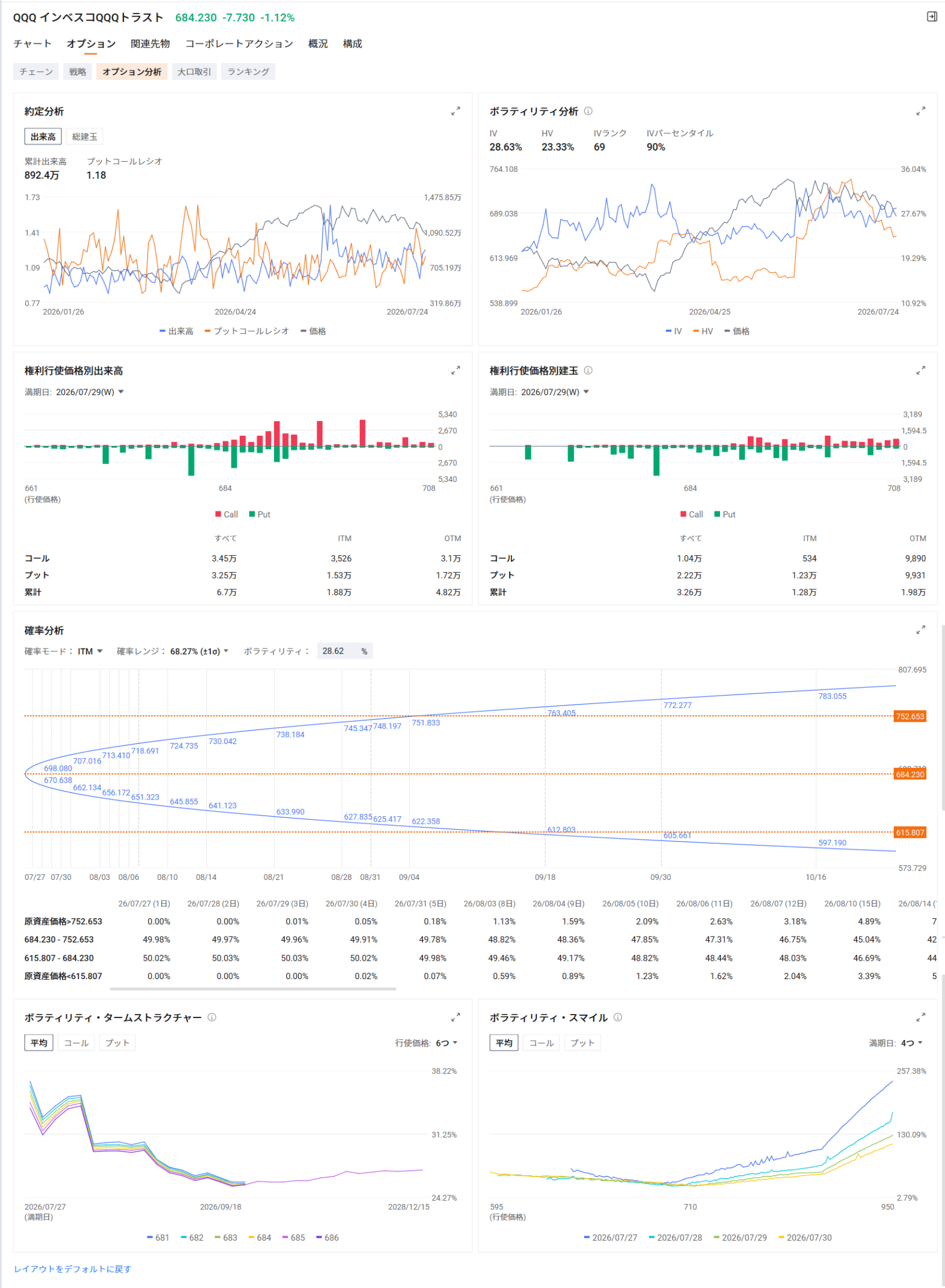Toggle strike 686 legend in term structure
The height and width of the screenshot is (1288, 945).
(x=328, y=1238)
